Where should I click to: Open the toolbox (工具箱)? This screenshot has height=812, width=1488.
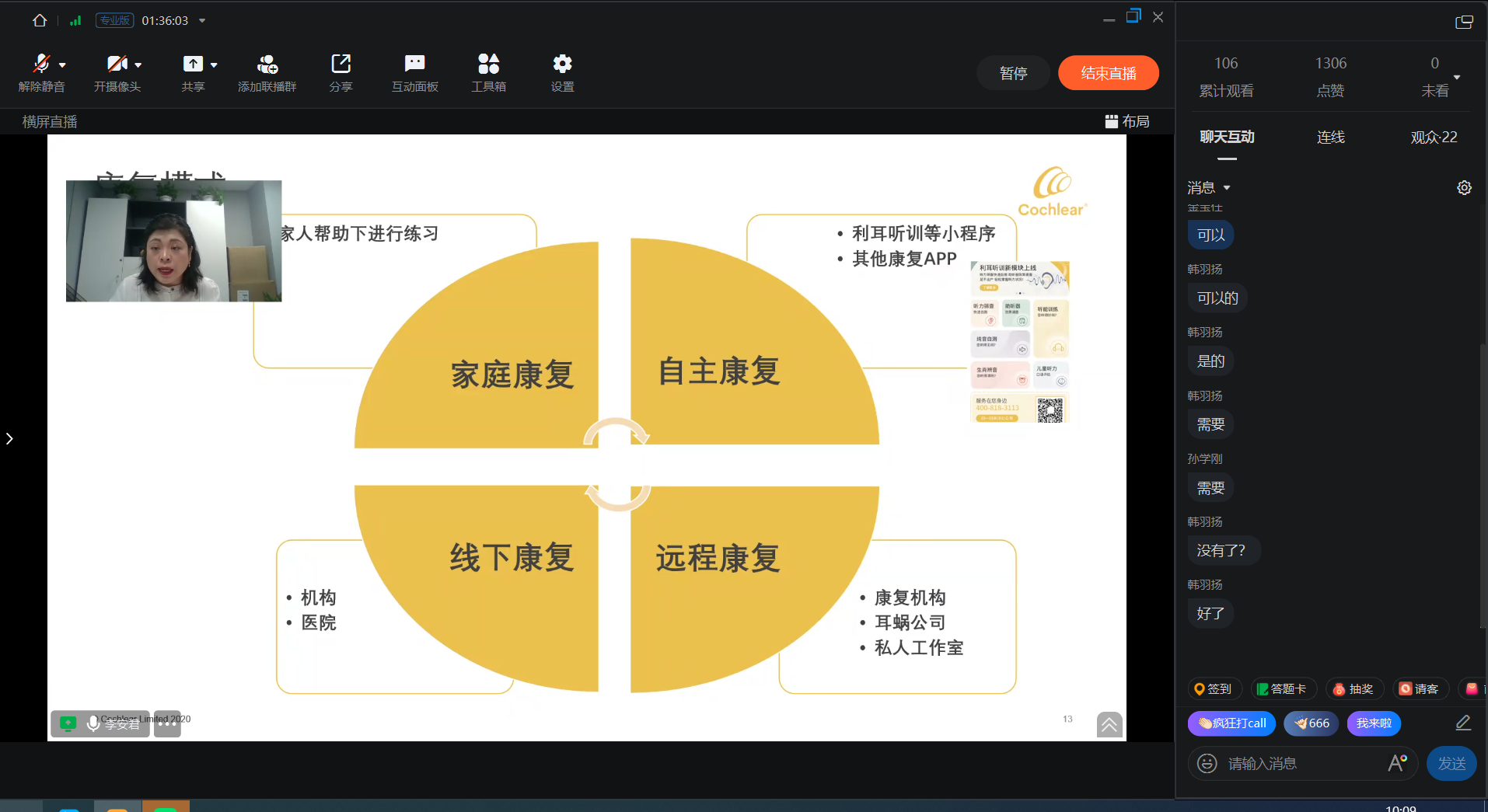click(488, 64)
